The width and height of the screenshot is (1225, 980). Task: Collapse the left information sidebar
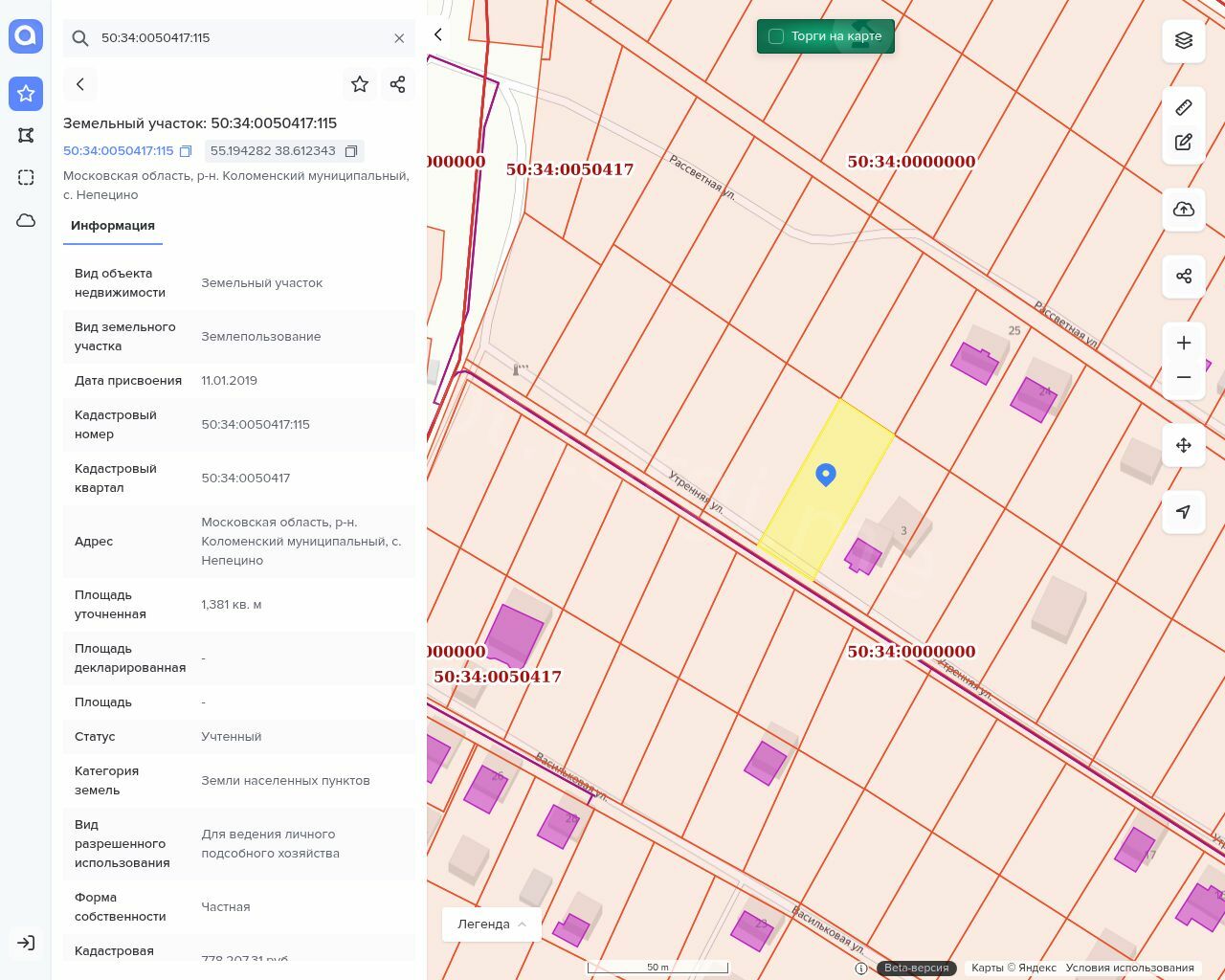click(x=438, y=34)
